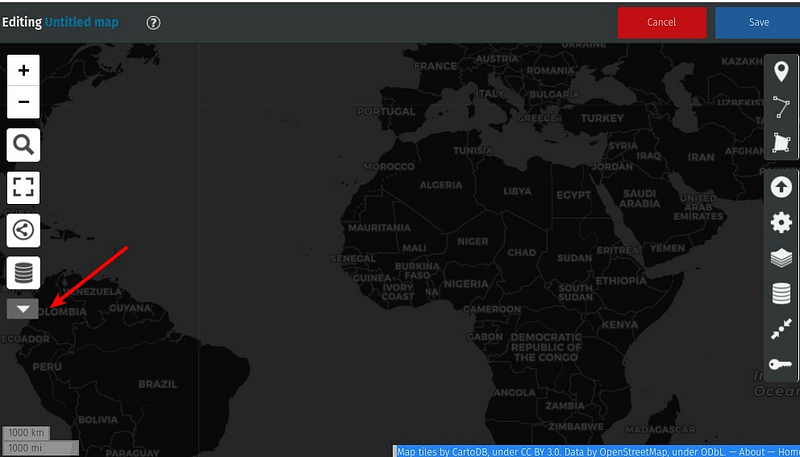The width and height of the screenshot is (800, 457).
Task: Click the IRAN map label
Action: click(x=701, y=157)
